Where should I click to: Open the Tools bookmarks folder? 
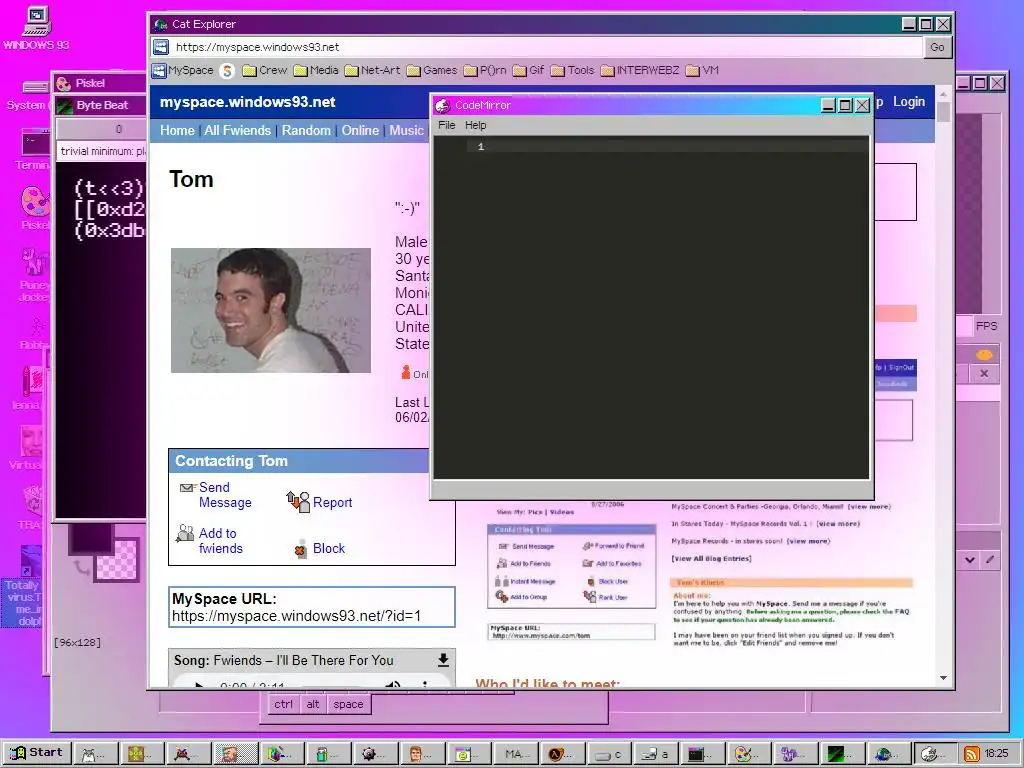click(x=573, y=71)
